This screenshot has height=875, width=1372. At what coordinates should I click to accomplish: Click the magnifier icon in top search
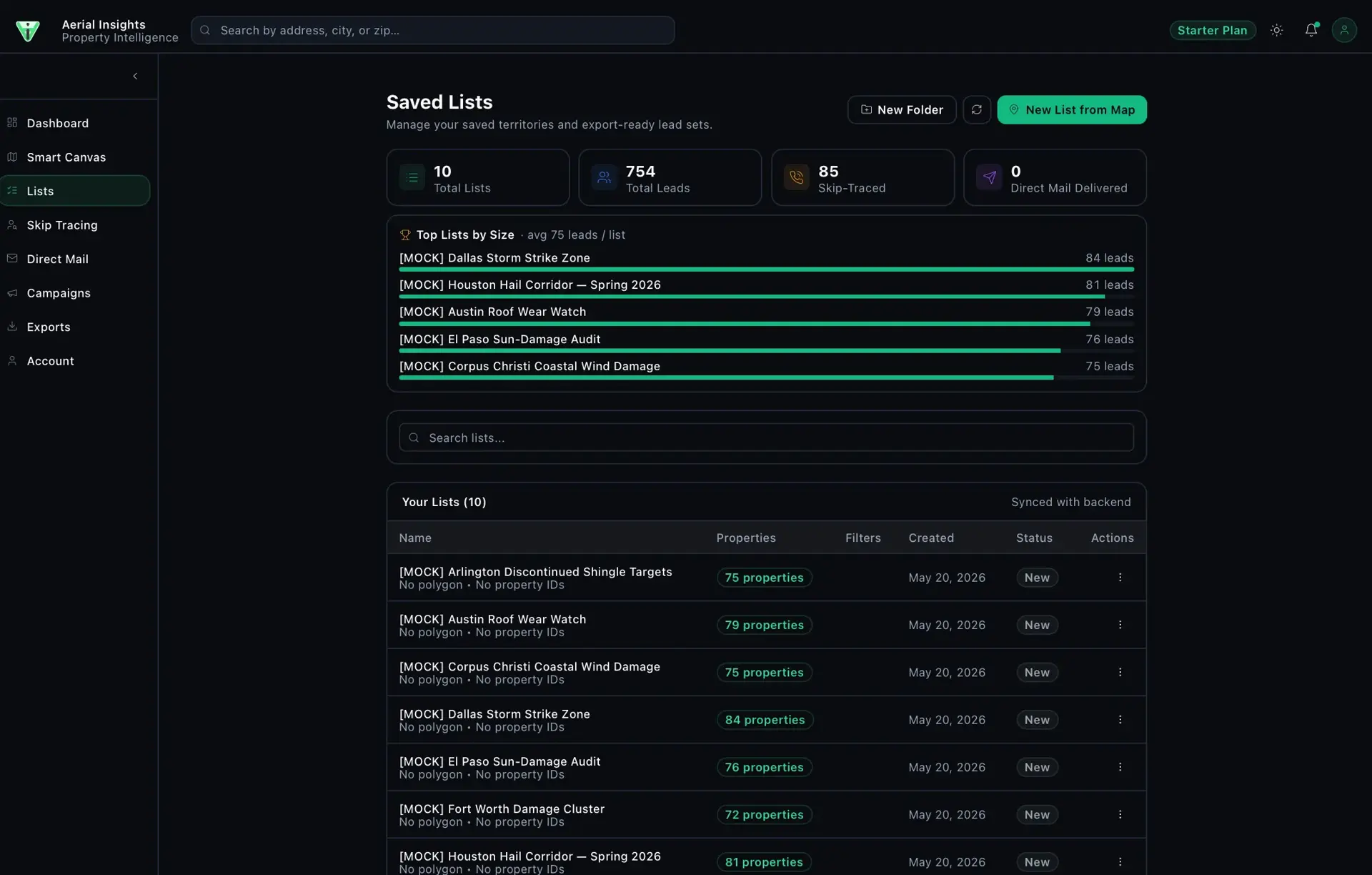pyautogui.click(x=205, y=30)
